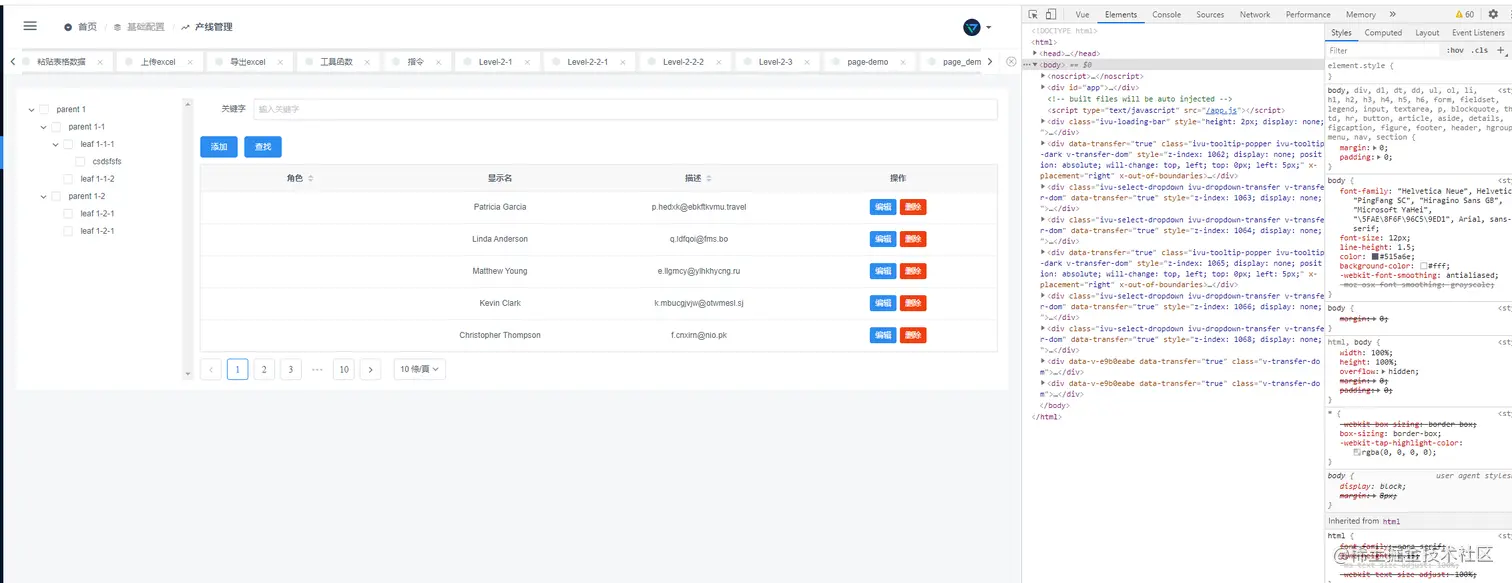1512x583 pixels.
Task: Switch to the Sources tab in DevTools
Action: (x=1210, y=14)
